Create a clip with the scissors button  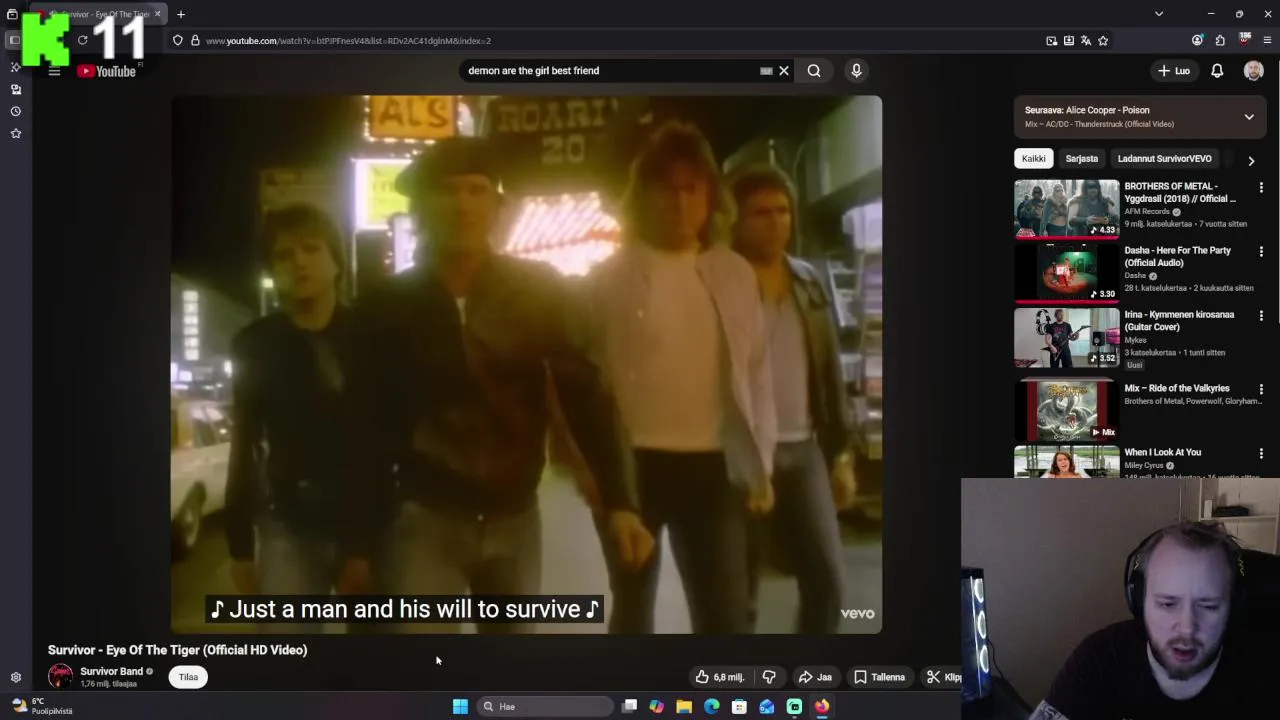[x=942, y=677]
